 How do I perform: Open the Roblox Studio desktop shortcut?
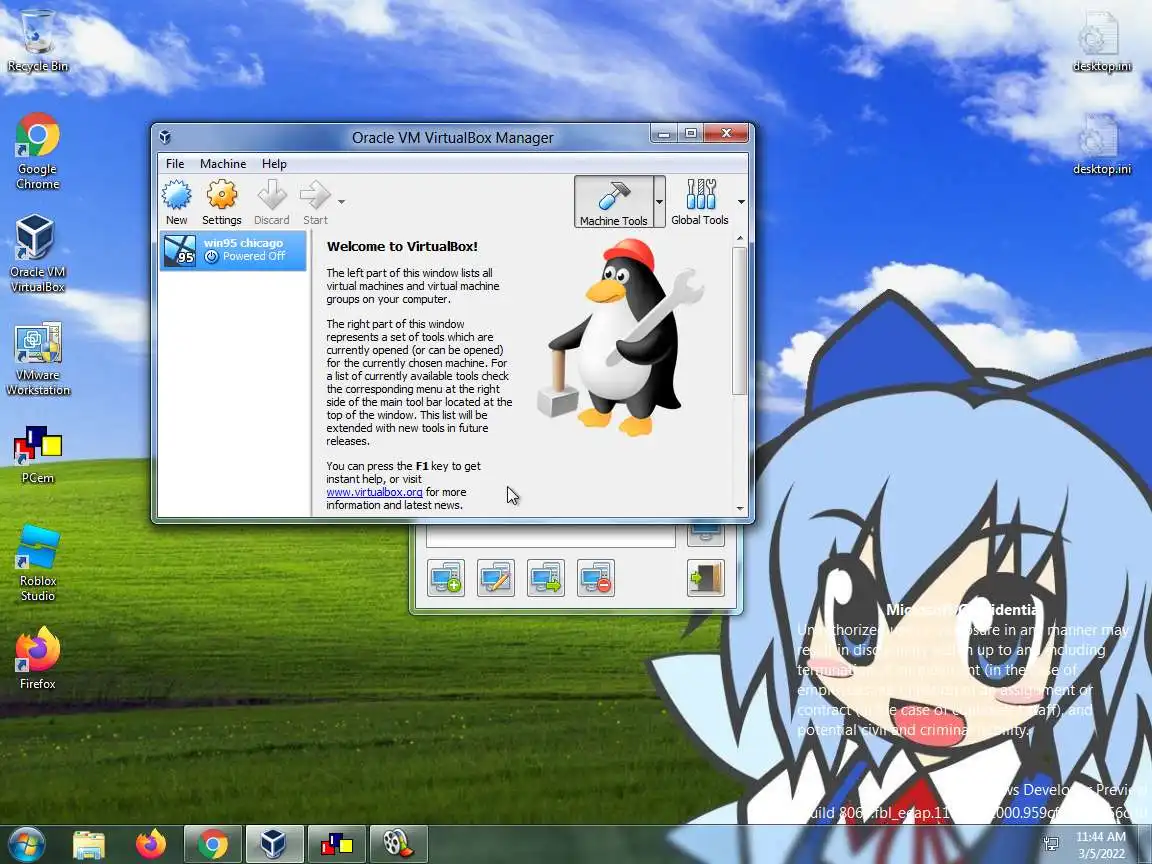tap(37, 563)
